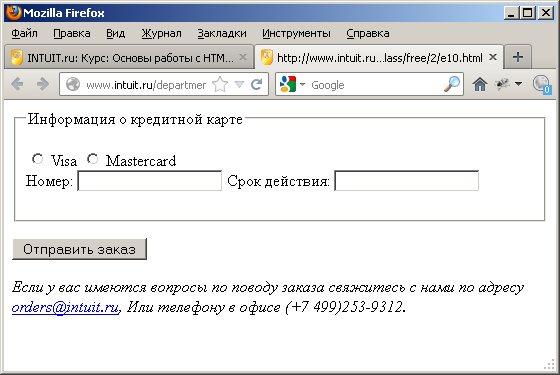Select the Mastercard radio button

click(x=92, y=159)
